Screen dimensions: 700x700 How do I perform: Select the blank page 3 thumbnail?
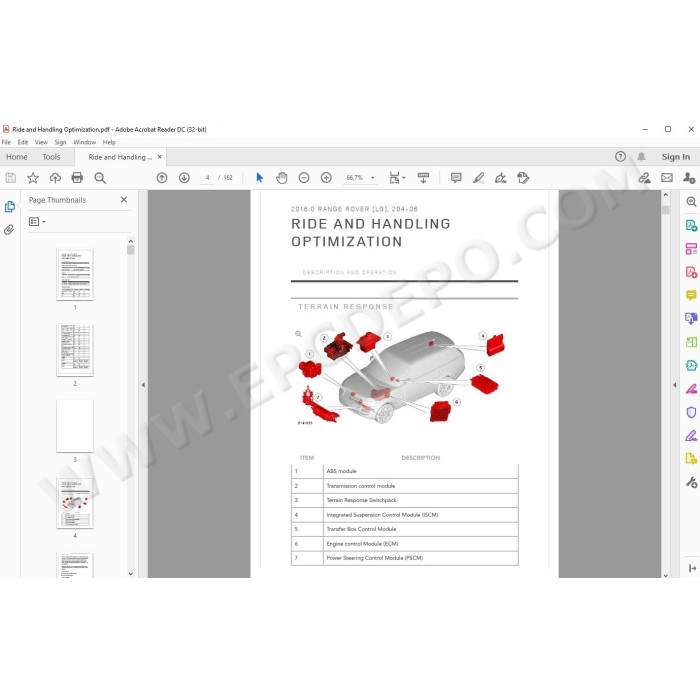coord(75,426)
